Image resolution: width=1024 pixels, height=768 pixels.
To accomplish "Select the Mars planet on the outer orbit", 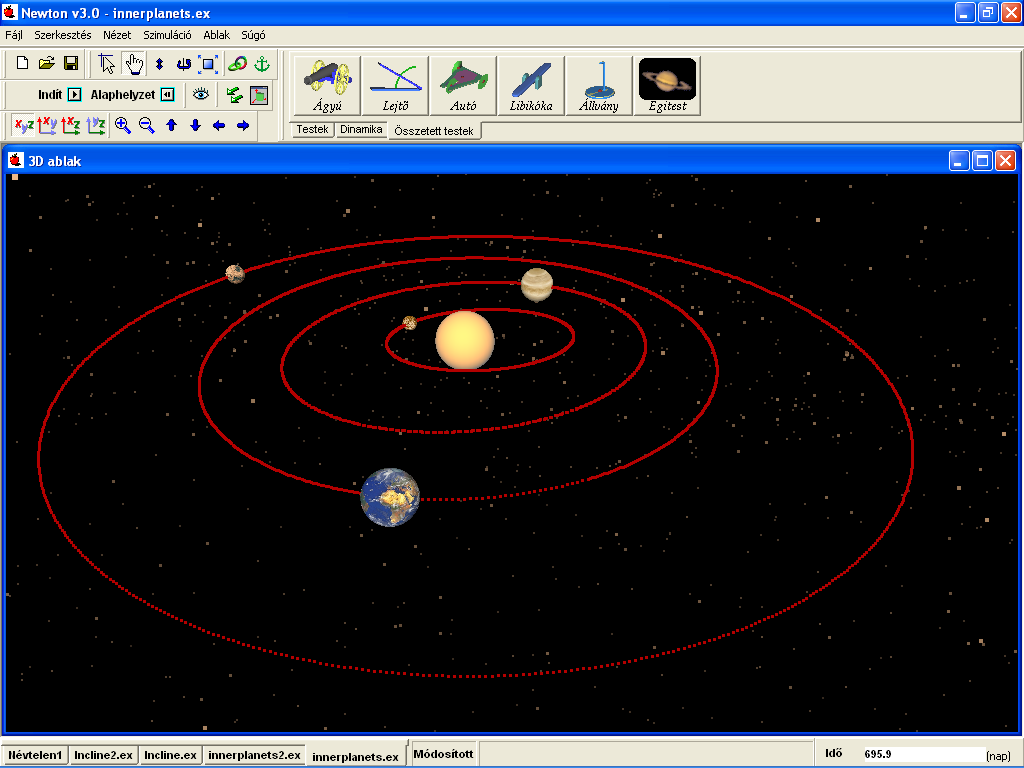I will [235, 273].
